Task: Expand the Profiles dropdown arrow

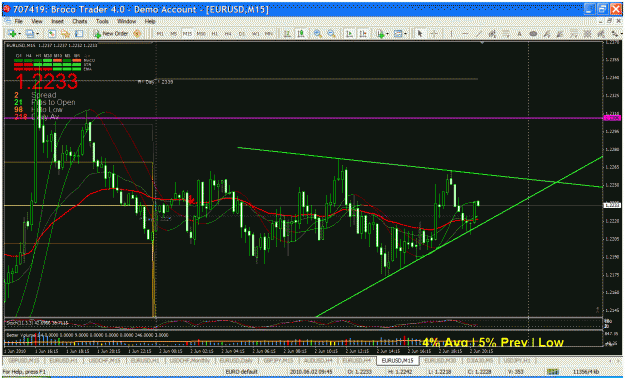Action: pyautogui.click(x=37, y=34)
